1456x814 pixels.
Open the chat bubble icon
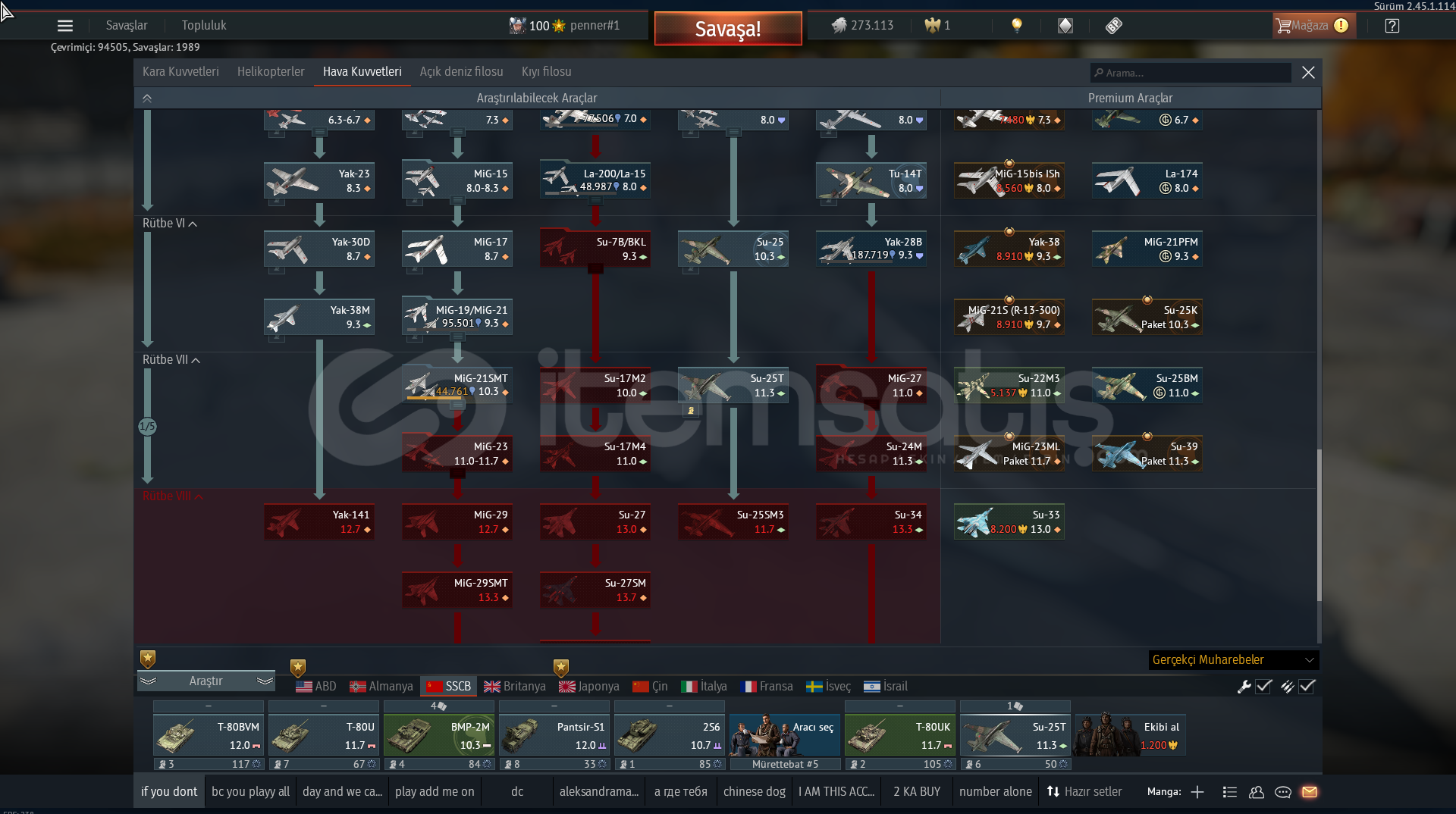pos(1283,792)
